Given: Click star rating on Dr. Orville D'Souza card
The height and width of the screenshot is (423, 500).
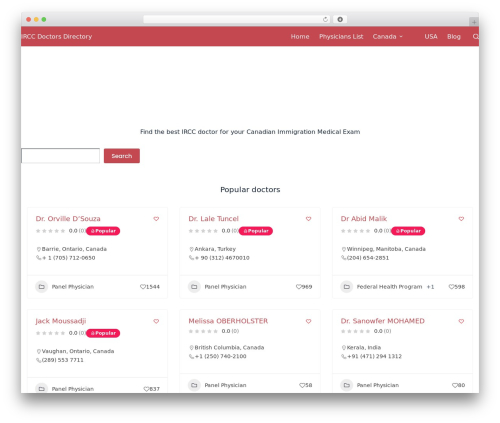Looking at the screenshot, I should tap(50, 231).
